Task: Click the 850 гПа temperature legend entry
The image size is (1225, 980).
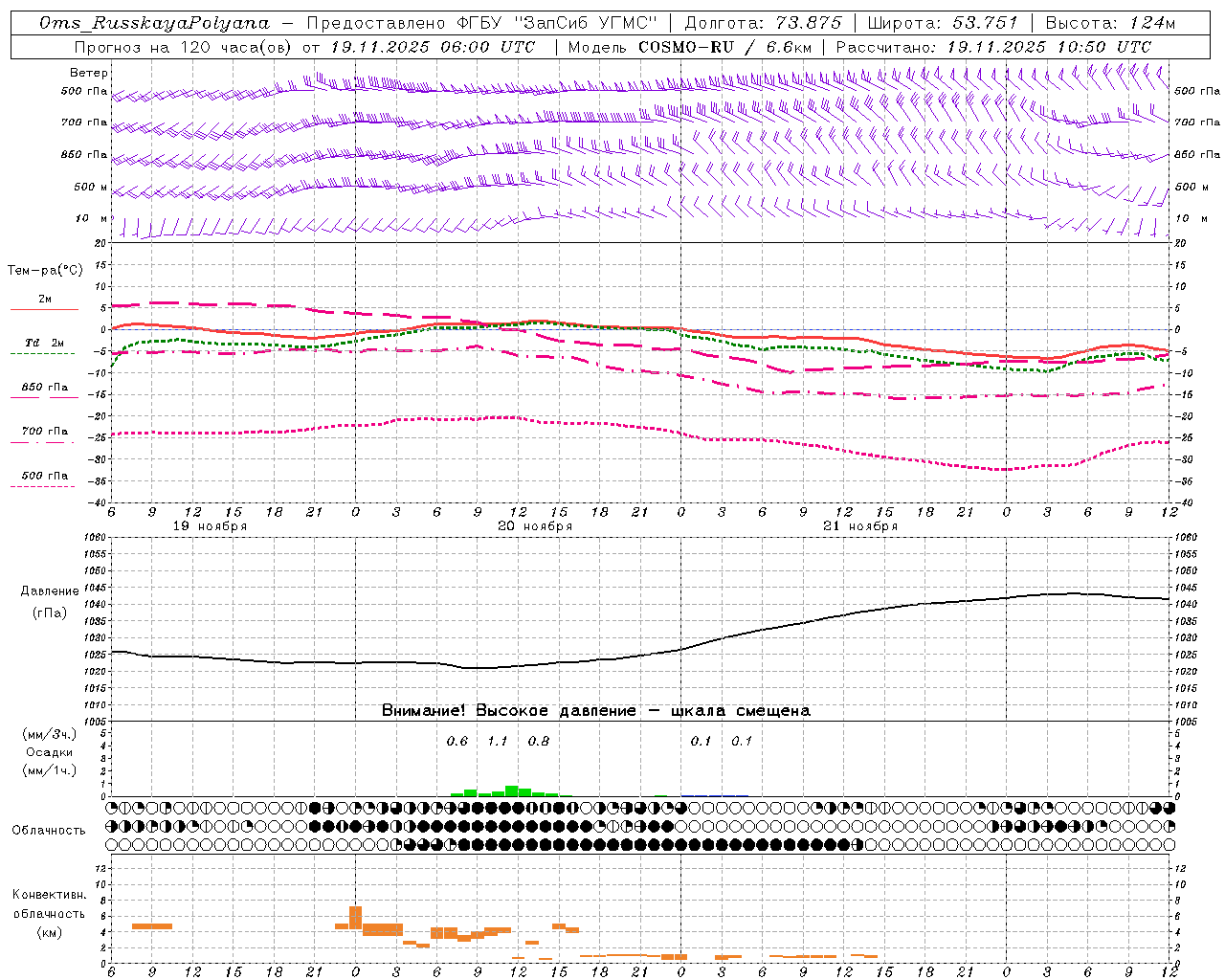Action: point(44,388)
